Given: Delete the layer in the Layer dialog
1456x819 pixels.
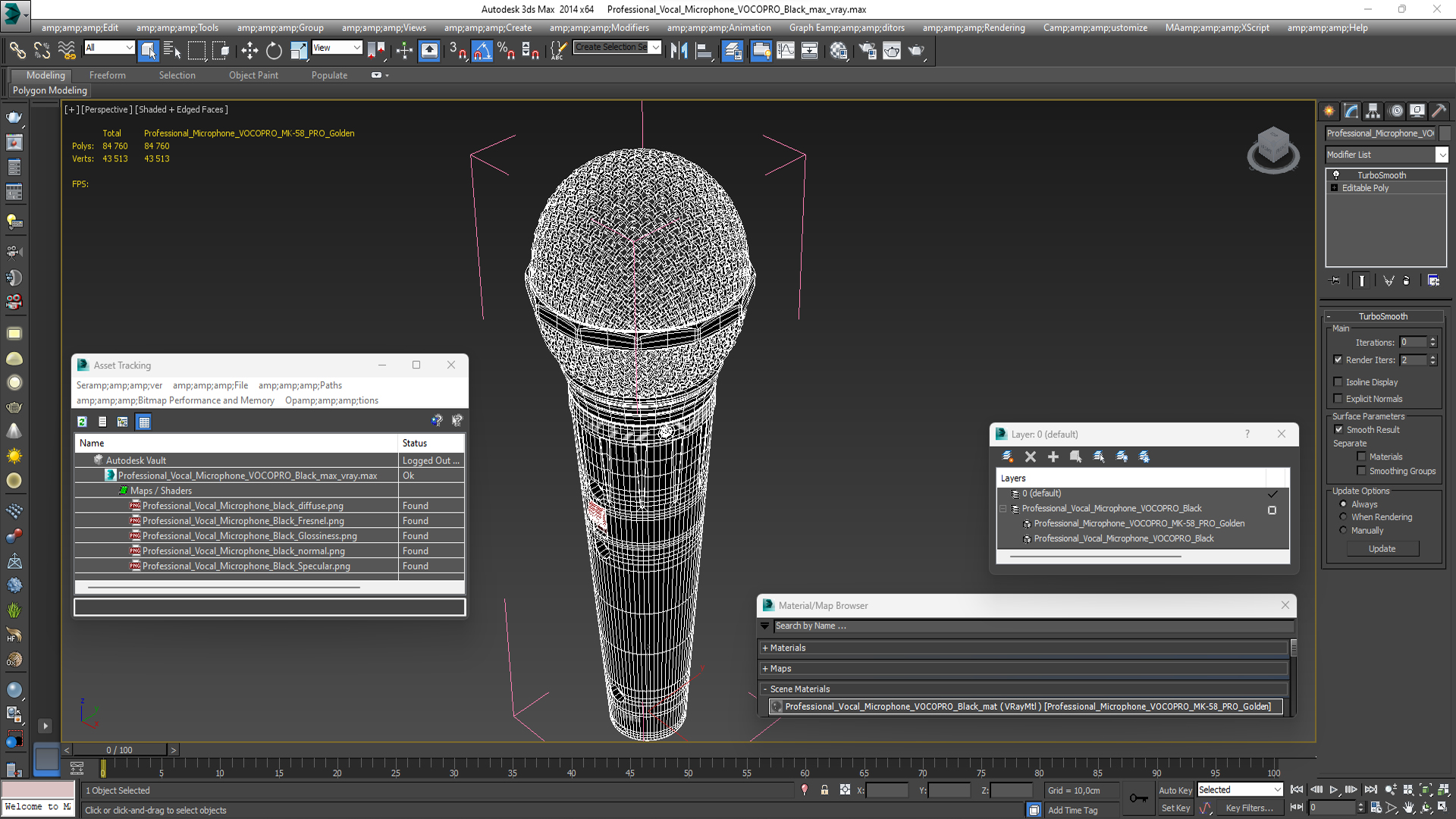Looking at the screenshot, I should pos(1030,457).
